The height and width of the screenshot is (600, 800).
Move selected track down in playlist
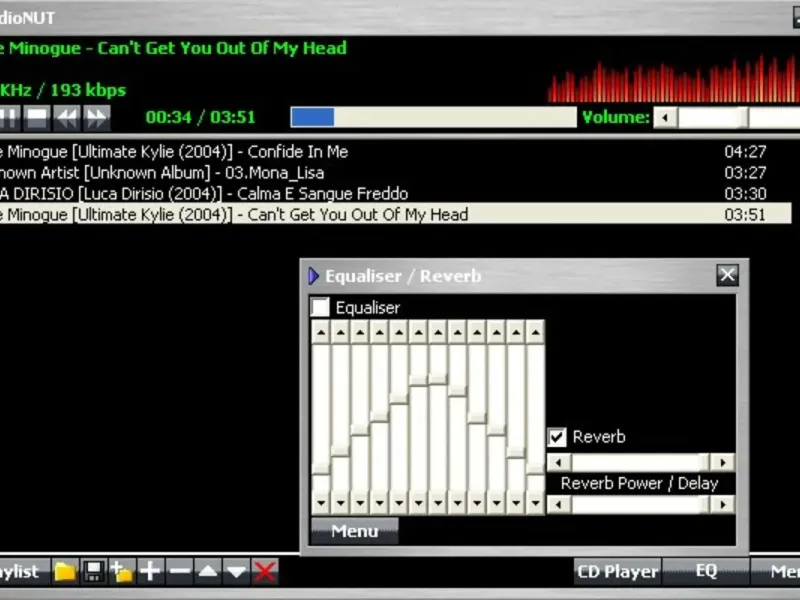tap(236, 571)
